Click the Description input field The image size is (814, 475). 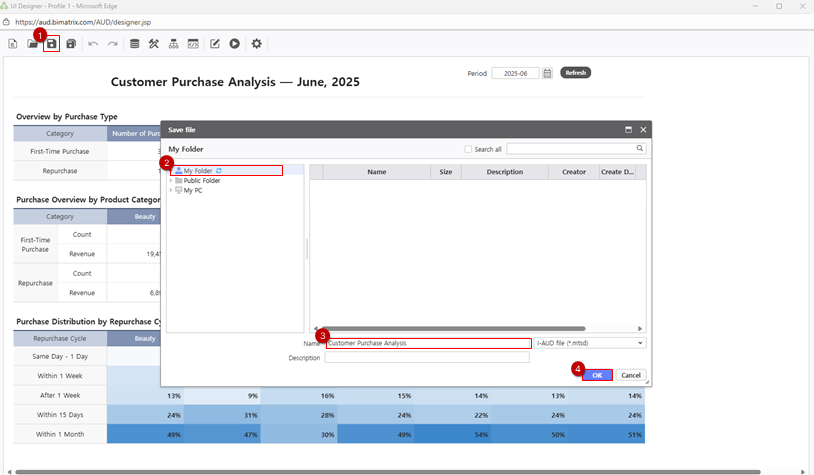click(427, 358)
